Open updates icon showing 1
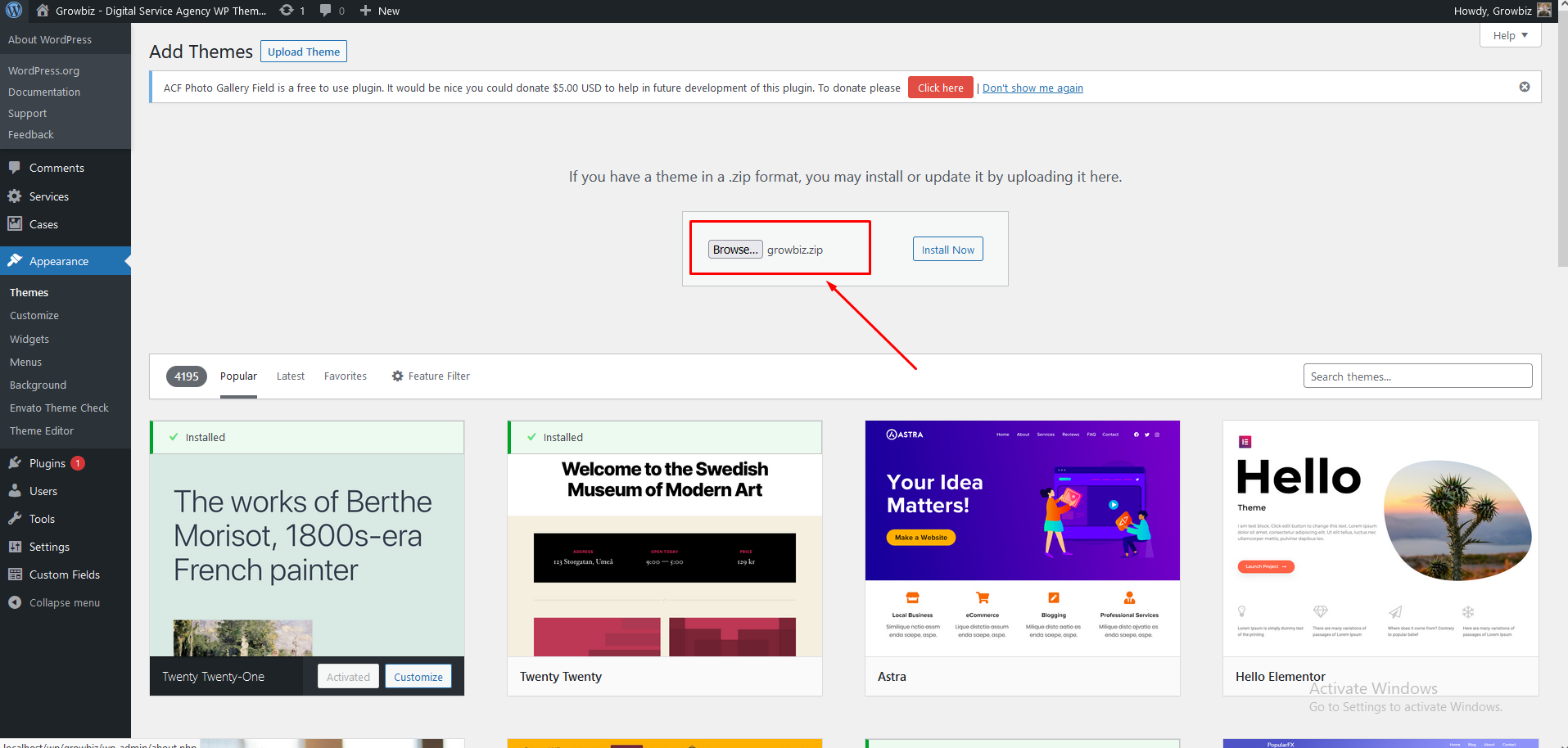 [287, 11]
